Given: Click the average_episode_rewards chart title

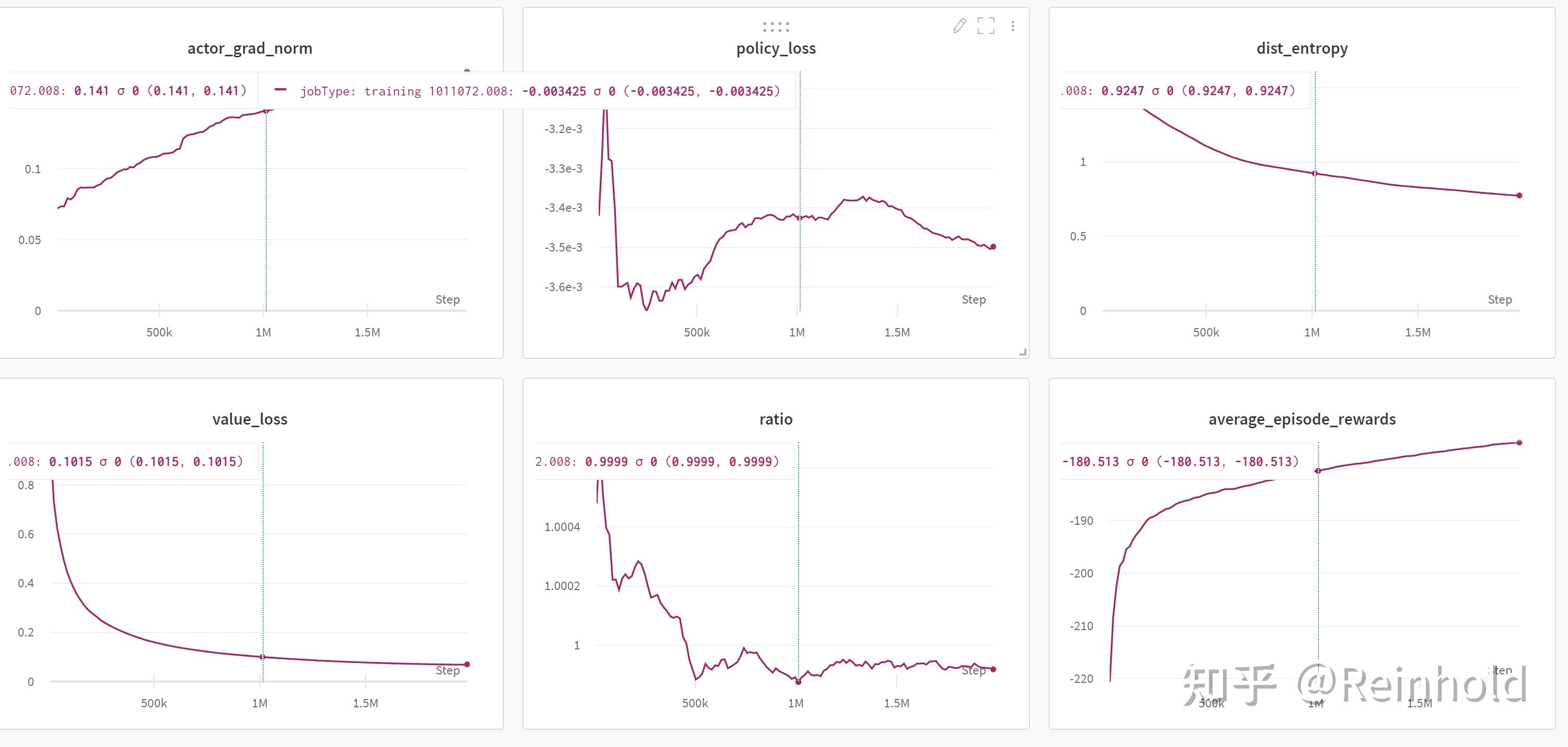Looking at the screenshot, I should pyautogui.click(x=1301, y=419).
